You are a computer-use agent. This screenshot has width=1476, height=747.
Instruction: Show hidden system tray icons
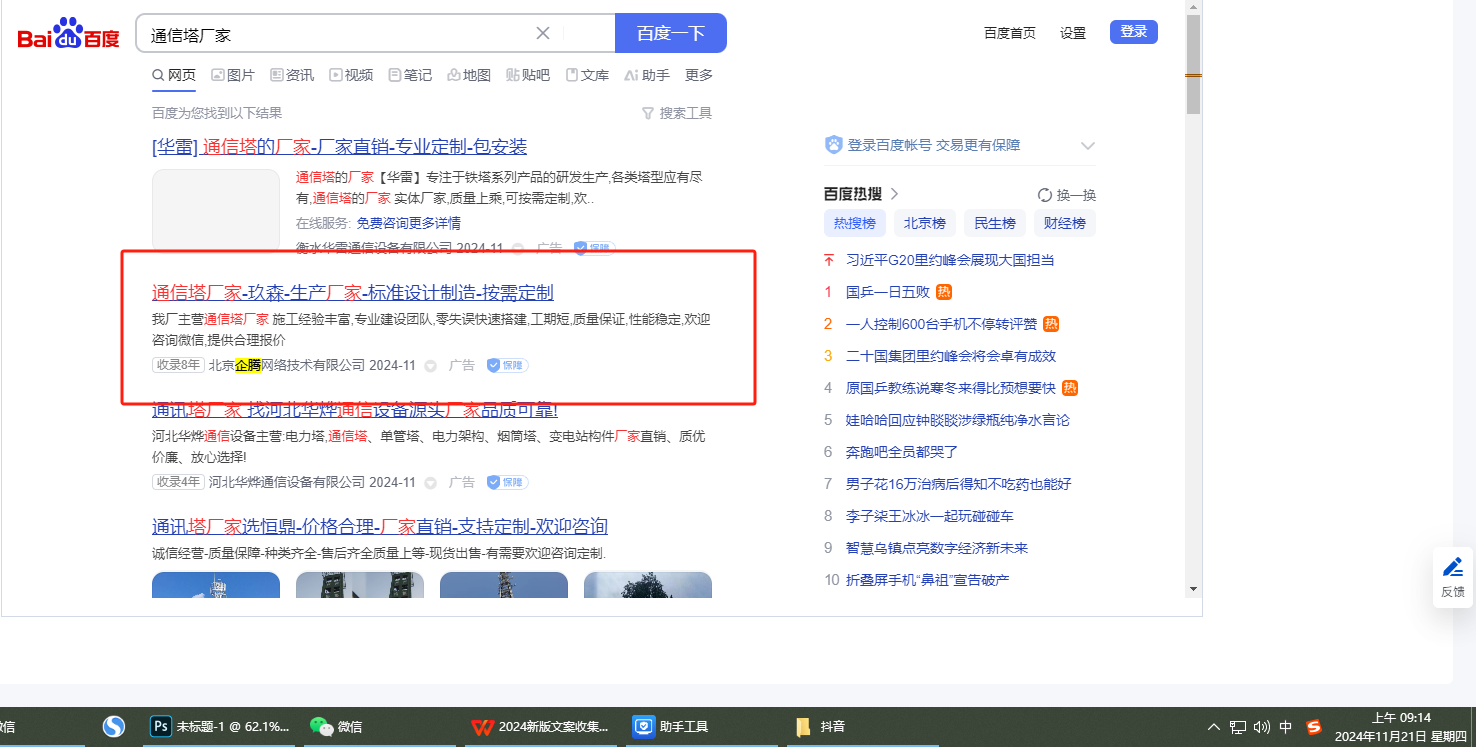(x=1214, y=727)
